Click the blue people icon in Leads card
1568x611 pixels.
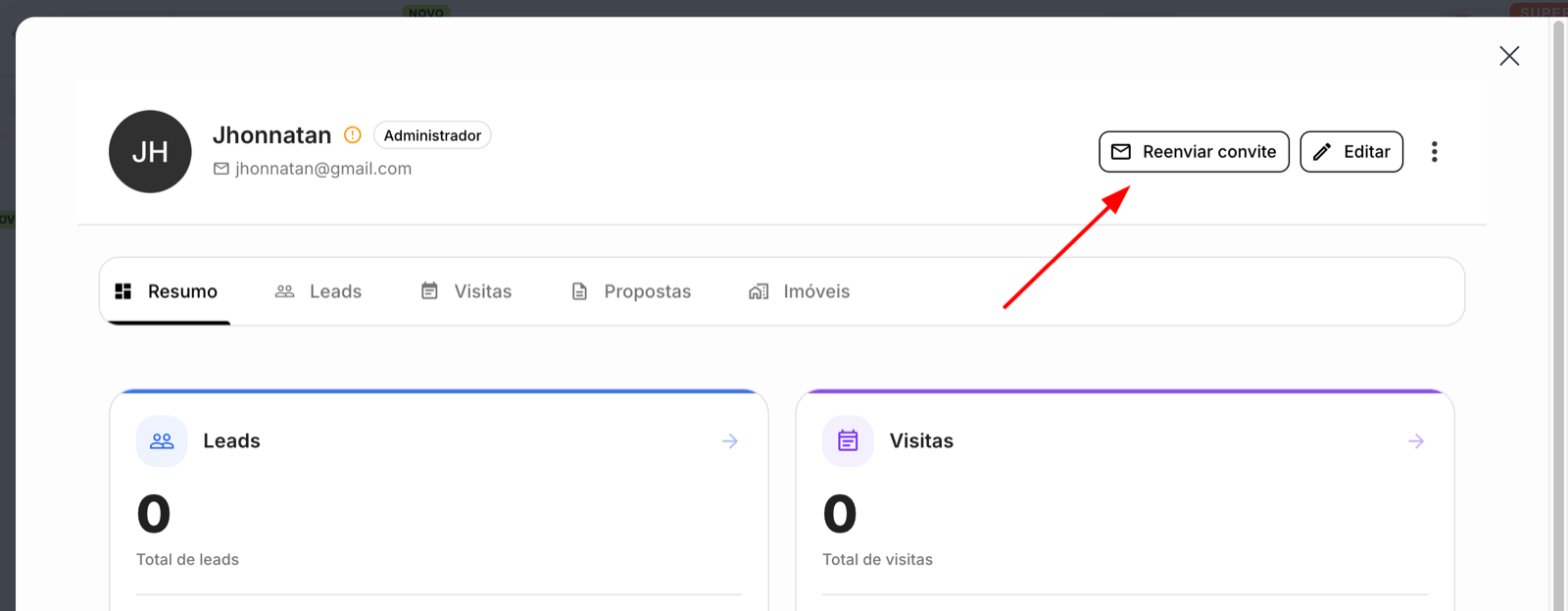[x=162, y=441]
